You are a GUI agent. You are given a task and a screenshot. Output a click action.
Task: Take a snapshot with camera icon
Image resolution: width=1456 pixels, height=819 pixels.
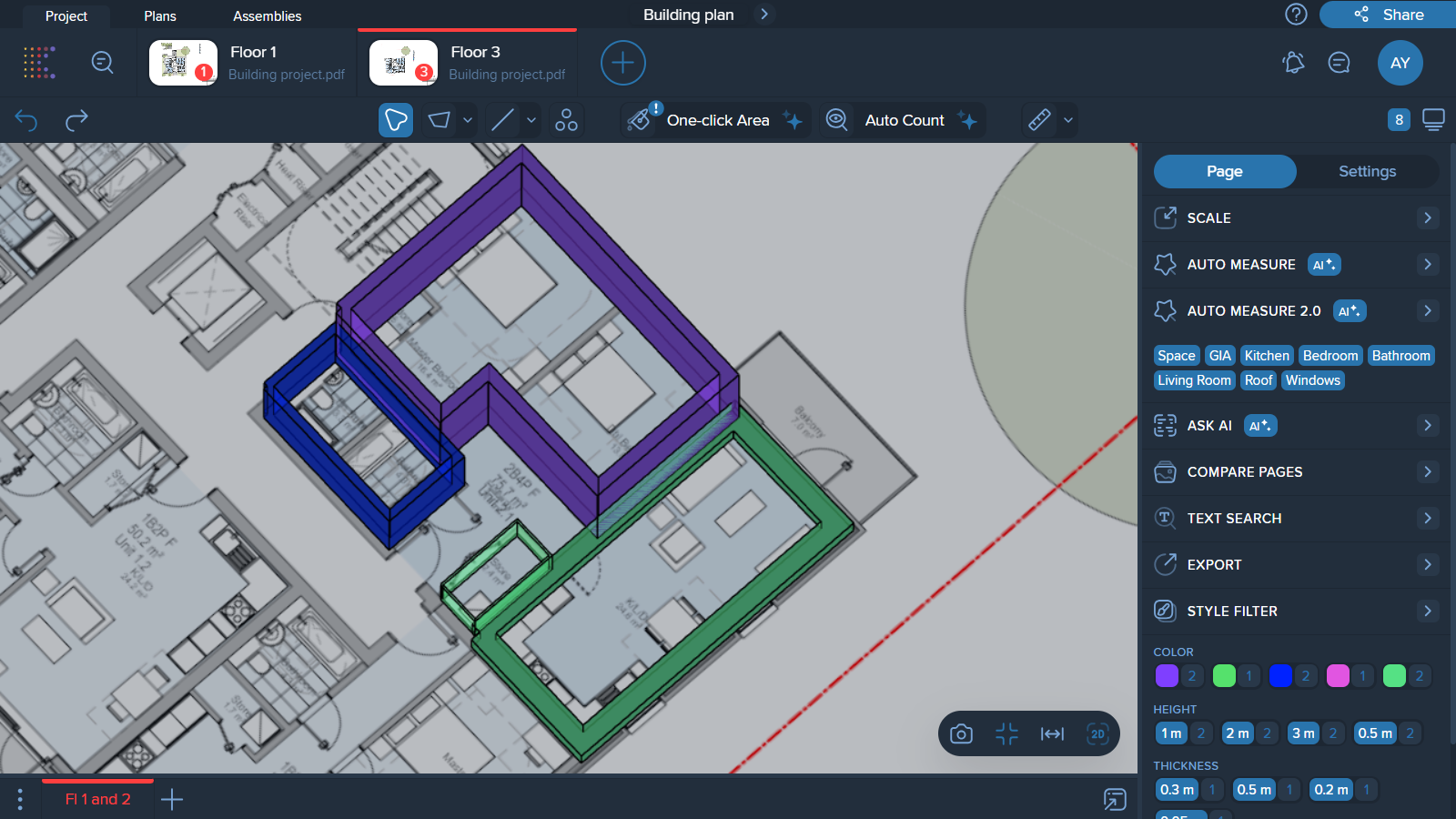[961, 733]
